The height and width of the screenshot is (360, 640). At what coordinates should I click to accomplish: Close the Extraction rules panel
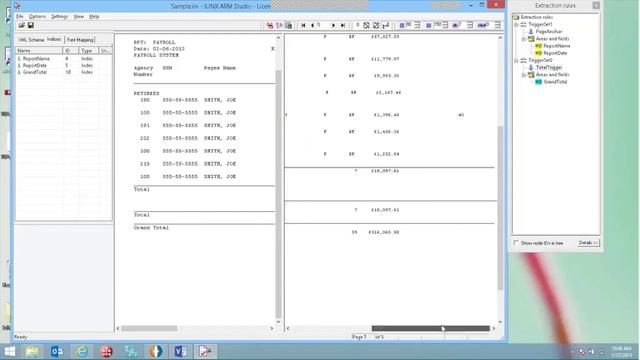[x=596, y=5]
